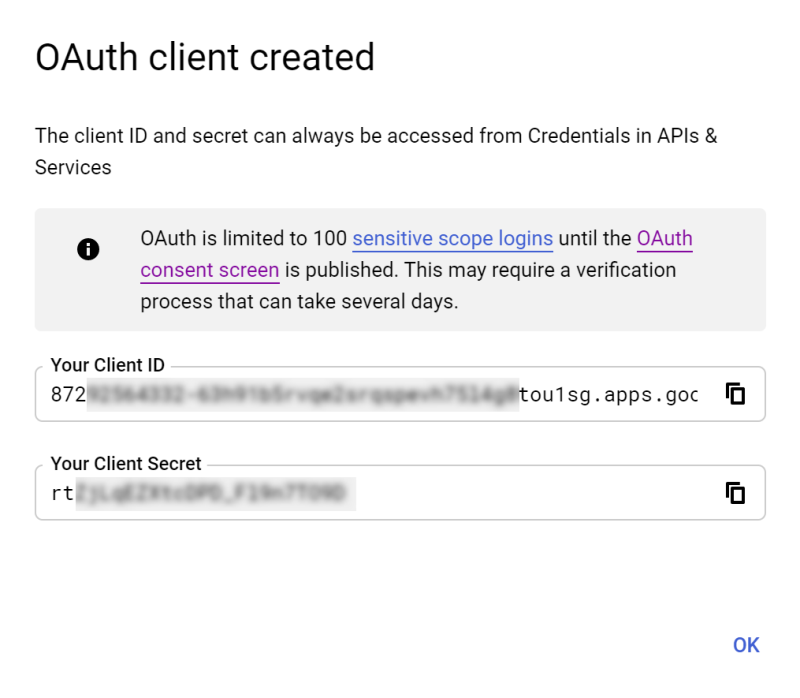Image resolution: width=800 pixels, height=698 pixels.
Task: Copy the Client ID to clipboard
Action: point(735,394)
